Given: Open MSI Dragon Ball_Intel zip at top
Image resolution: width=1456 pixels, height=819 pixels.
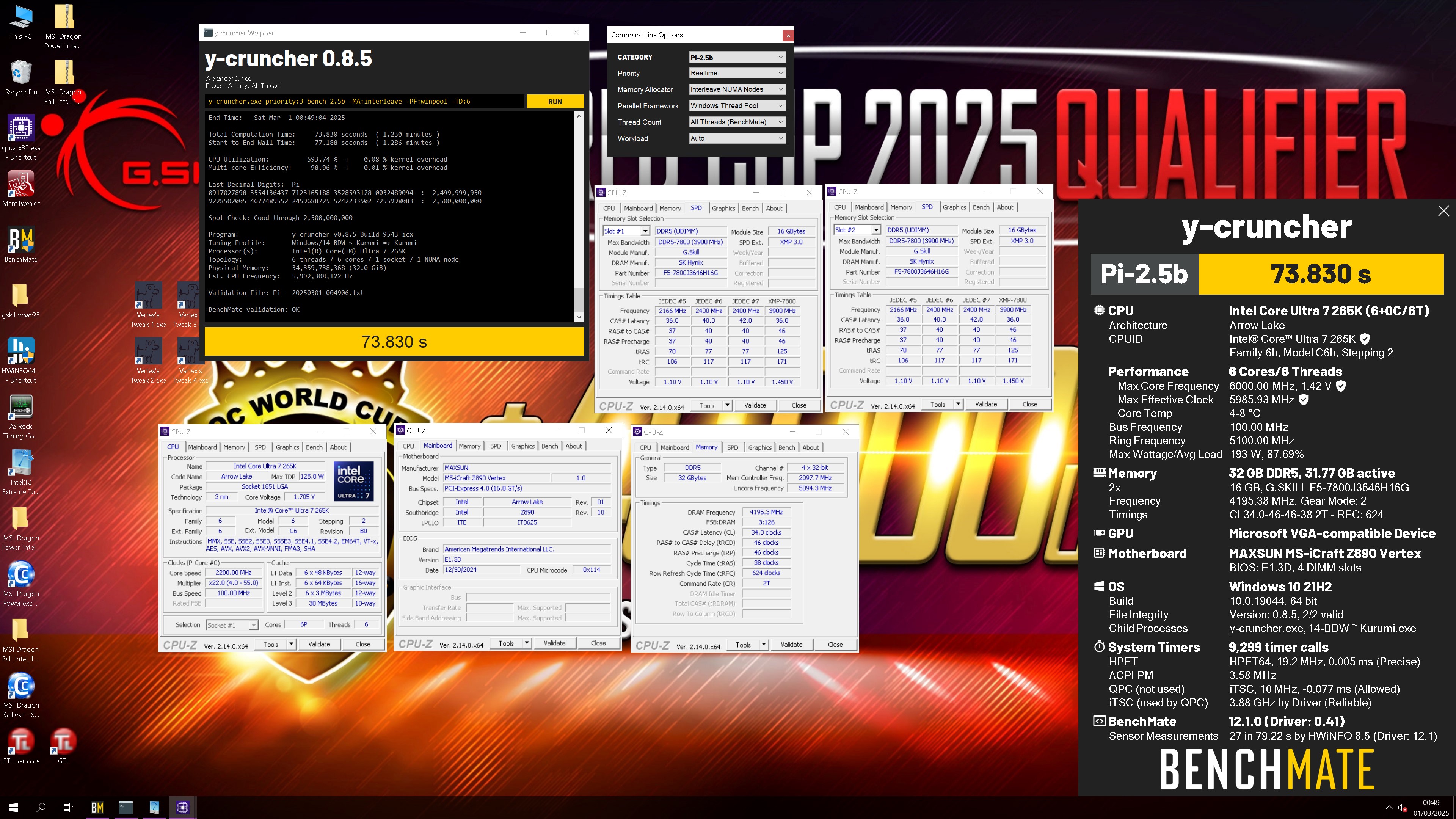Looking at the screenshot, I should [63, 83].
